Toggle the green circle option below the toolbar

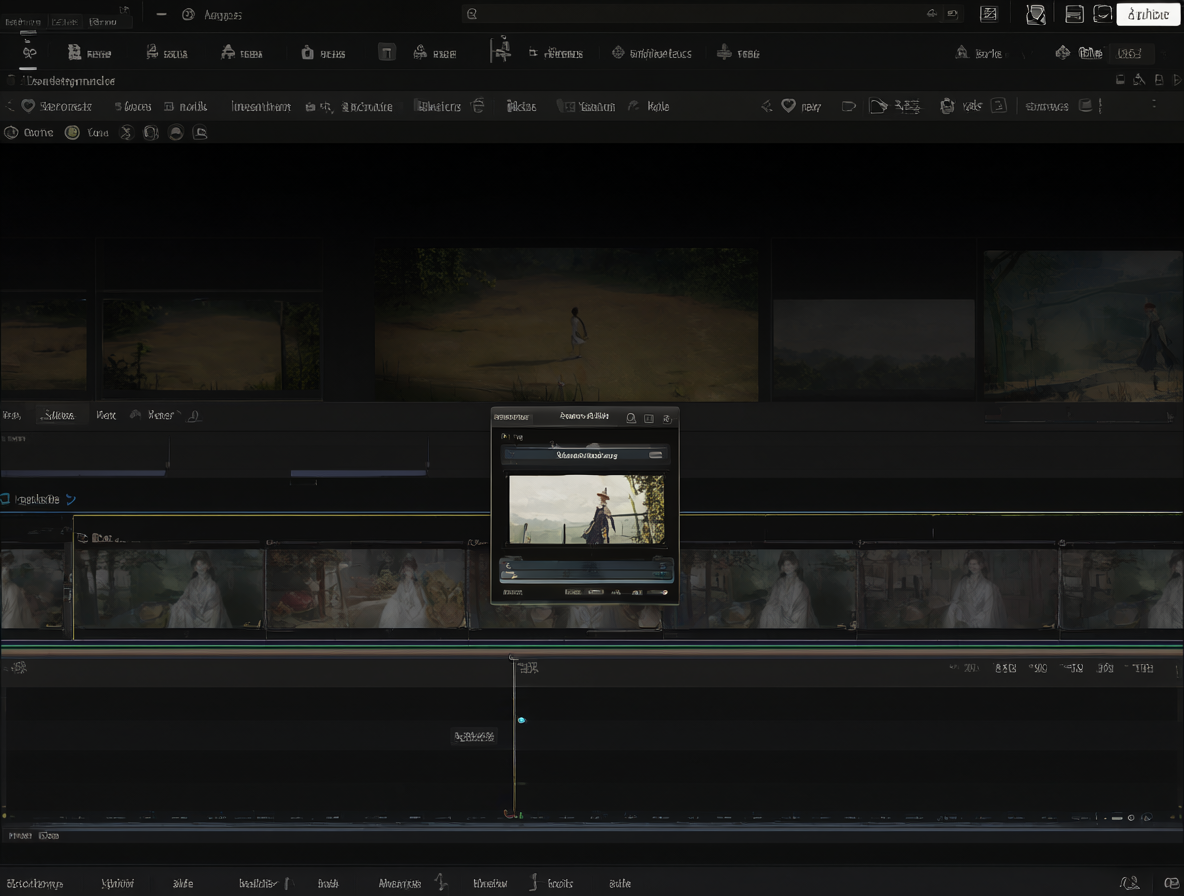coord(72,133)
